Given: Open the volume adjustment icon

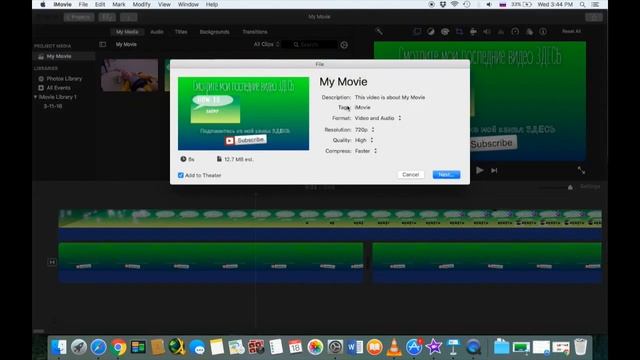Looking at the screenshot, I should coord(487,31).
